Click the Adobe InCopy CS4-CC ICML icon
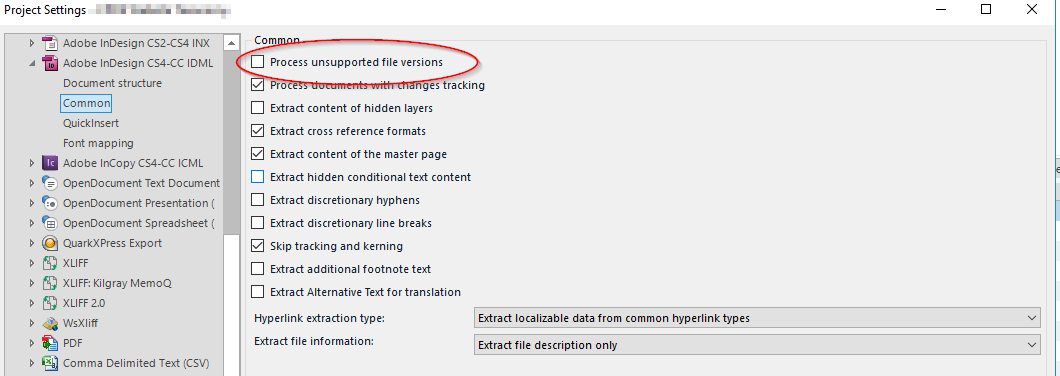The image size is (1060, 376). coord(49,163)
